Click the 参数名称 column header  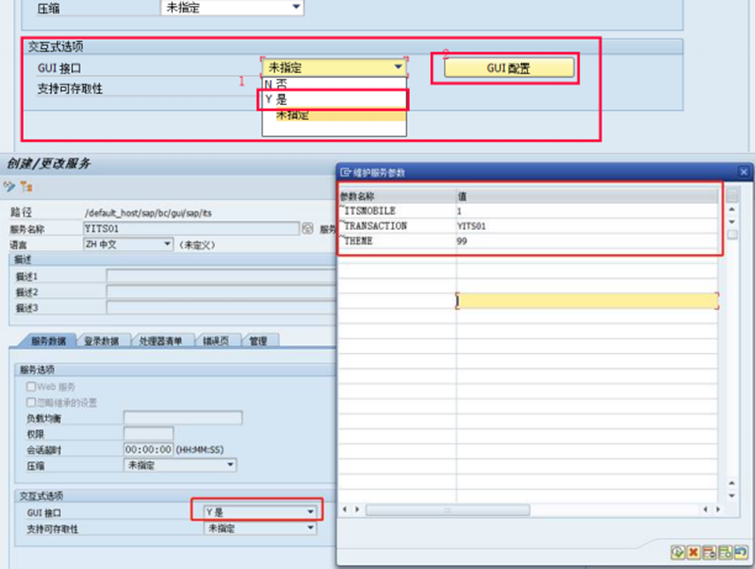(x=397, y=196)
